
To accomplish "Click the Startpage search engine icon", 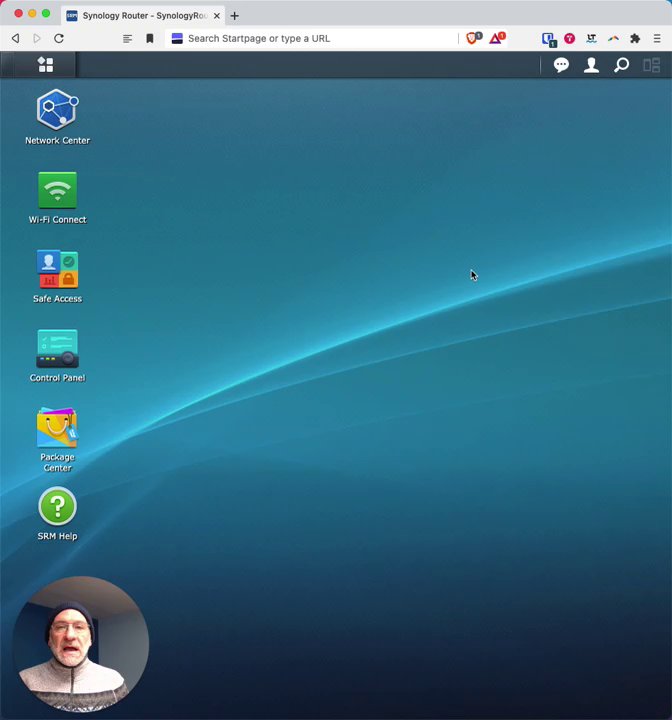I will [177, 39].
